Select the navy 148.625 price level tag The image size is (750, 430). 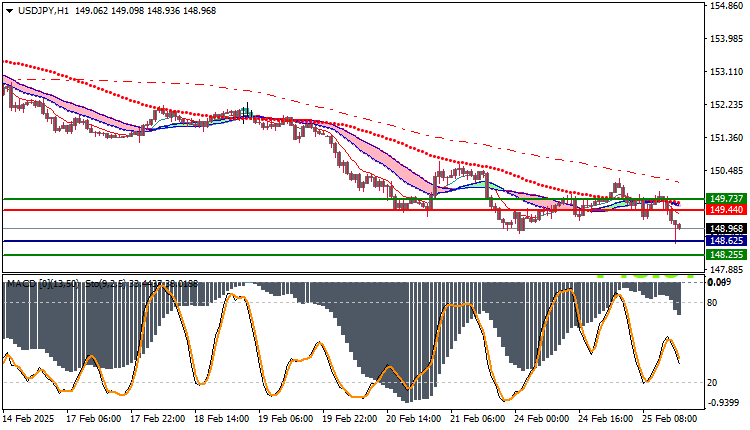coord(724,241)
